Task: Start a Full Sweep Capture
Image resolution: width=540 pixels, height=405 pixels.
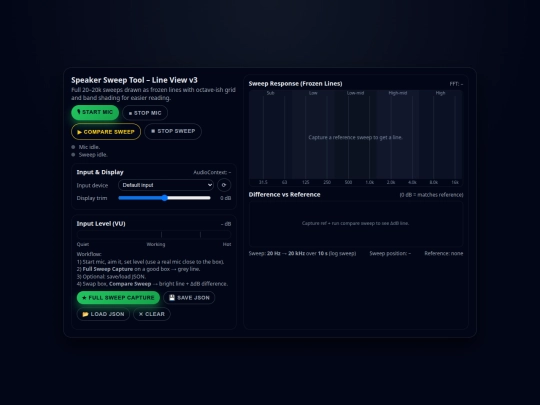Action: coord(118,298)
